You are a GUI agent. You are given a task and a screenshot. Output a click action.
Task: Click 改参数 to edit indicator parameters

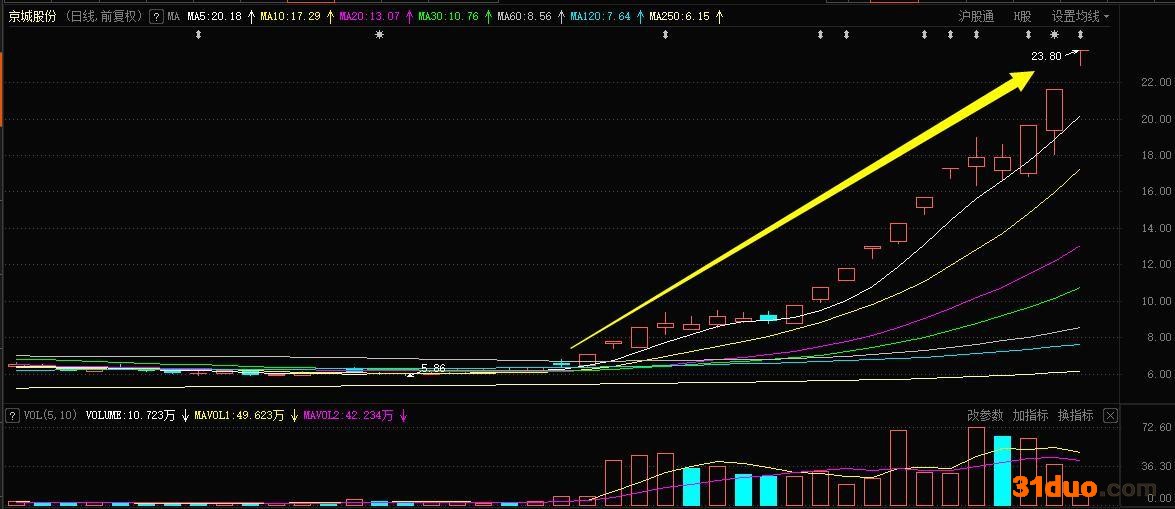click(985, 415)
